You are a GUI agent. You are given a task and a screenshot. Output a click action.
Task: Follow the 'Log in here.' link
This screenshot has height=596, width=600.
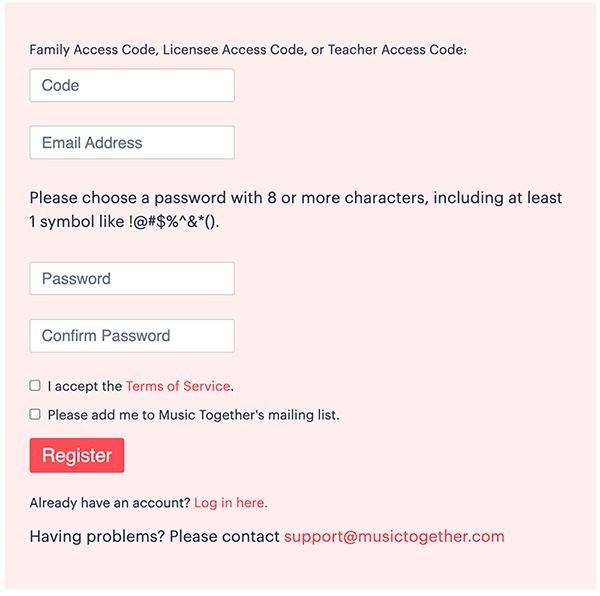coord(231,503)
